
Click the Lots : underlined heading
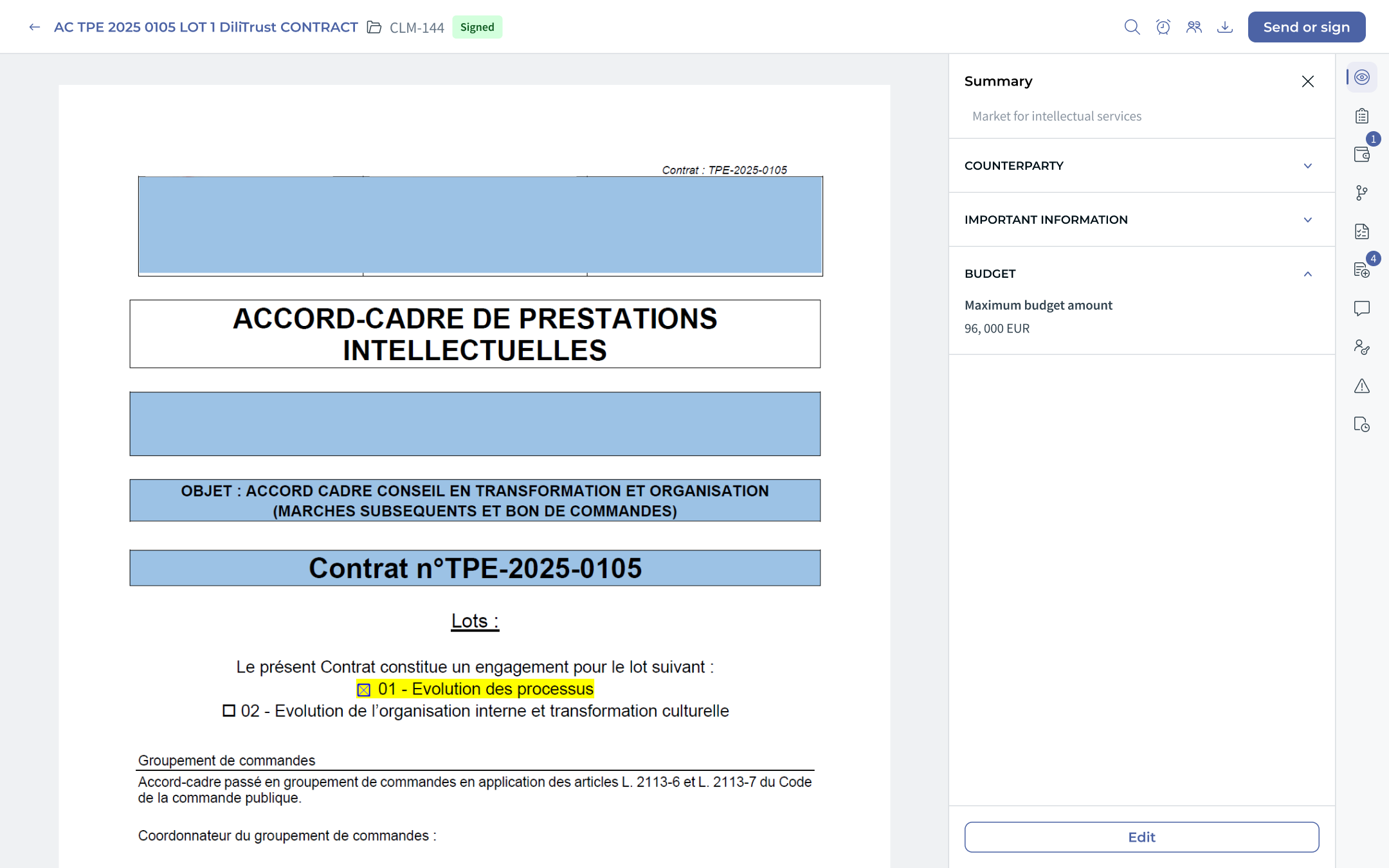(475, 621)
